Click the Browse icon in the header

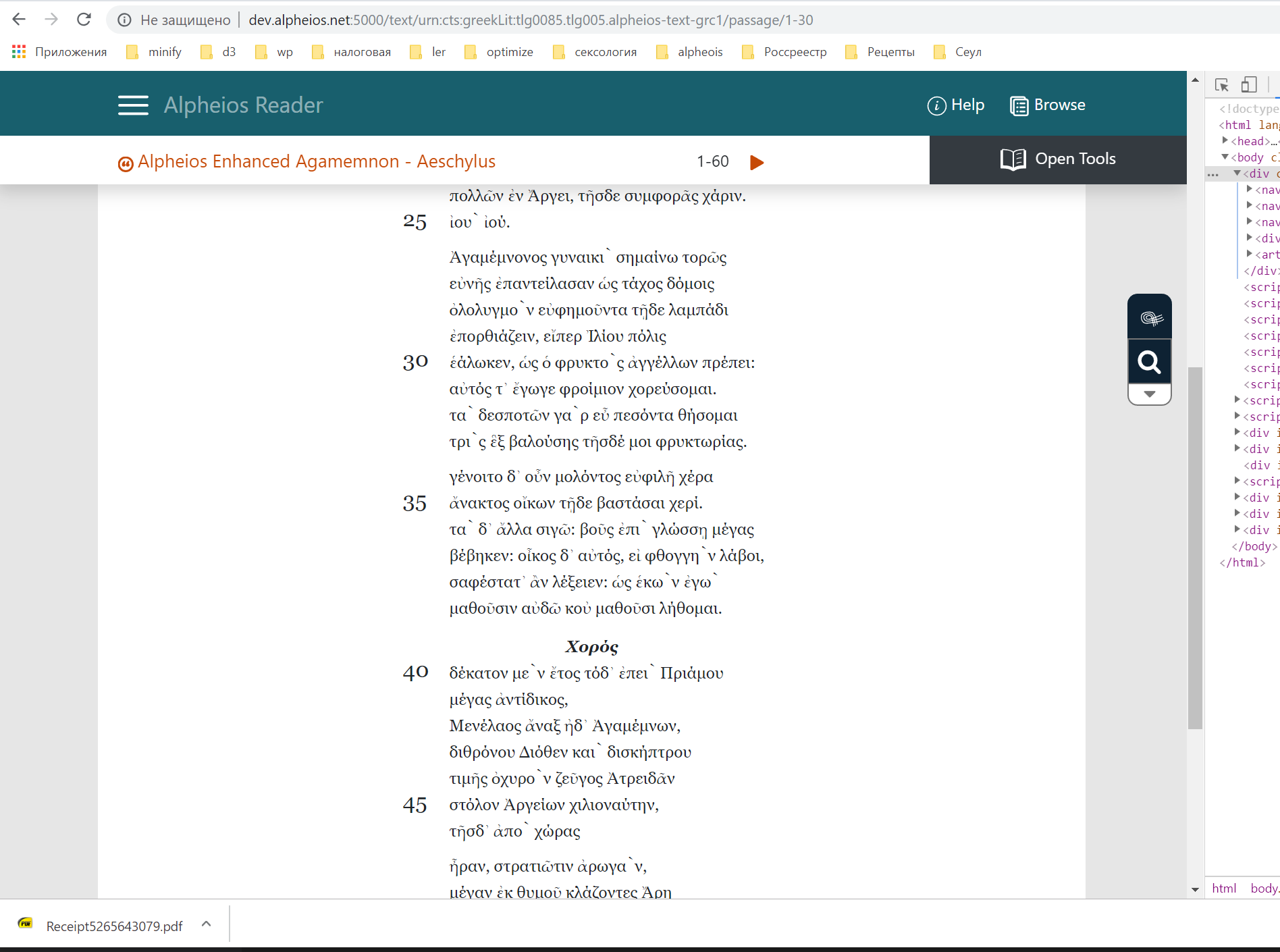coord(1018,105)
